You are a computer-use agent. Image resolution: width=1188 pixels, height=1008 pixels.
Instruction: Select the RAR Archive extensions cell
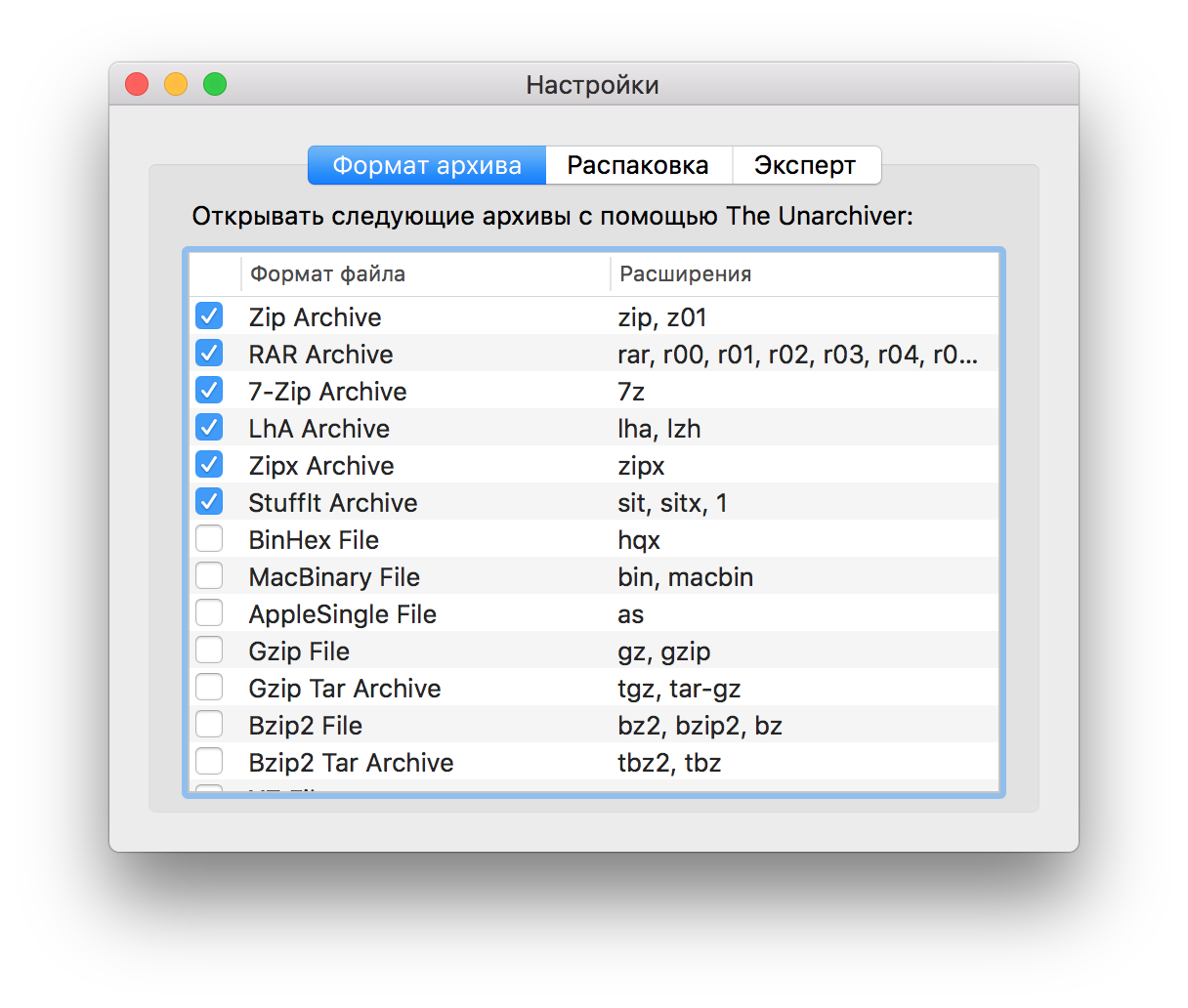[x=797, y=355]
